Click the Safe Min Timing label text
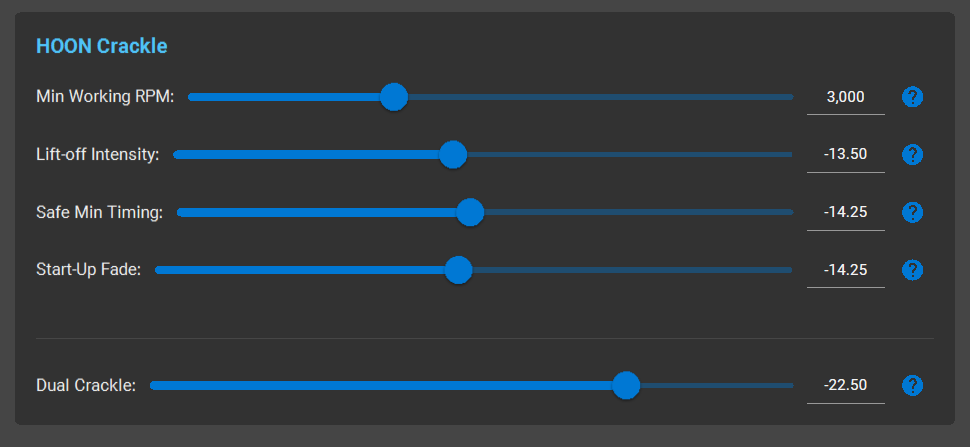Screen dimensions: 970x447 click(99, 212)
